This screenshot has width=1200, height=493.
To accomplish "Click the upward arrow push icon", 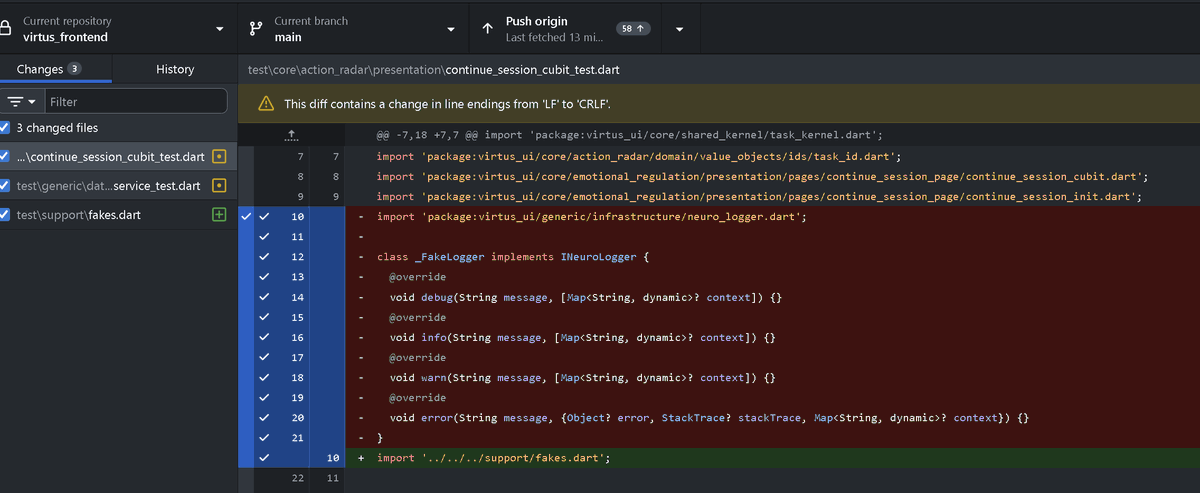I will [x=488, y=29].
